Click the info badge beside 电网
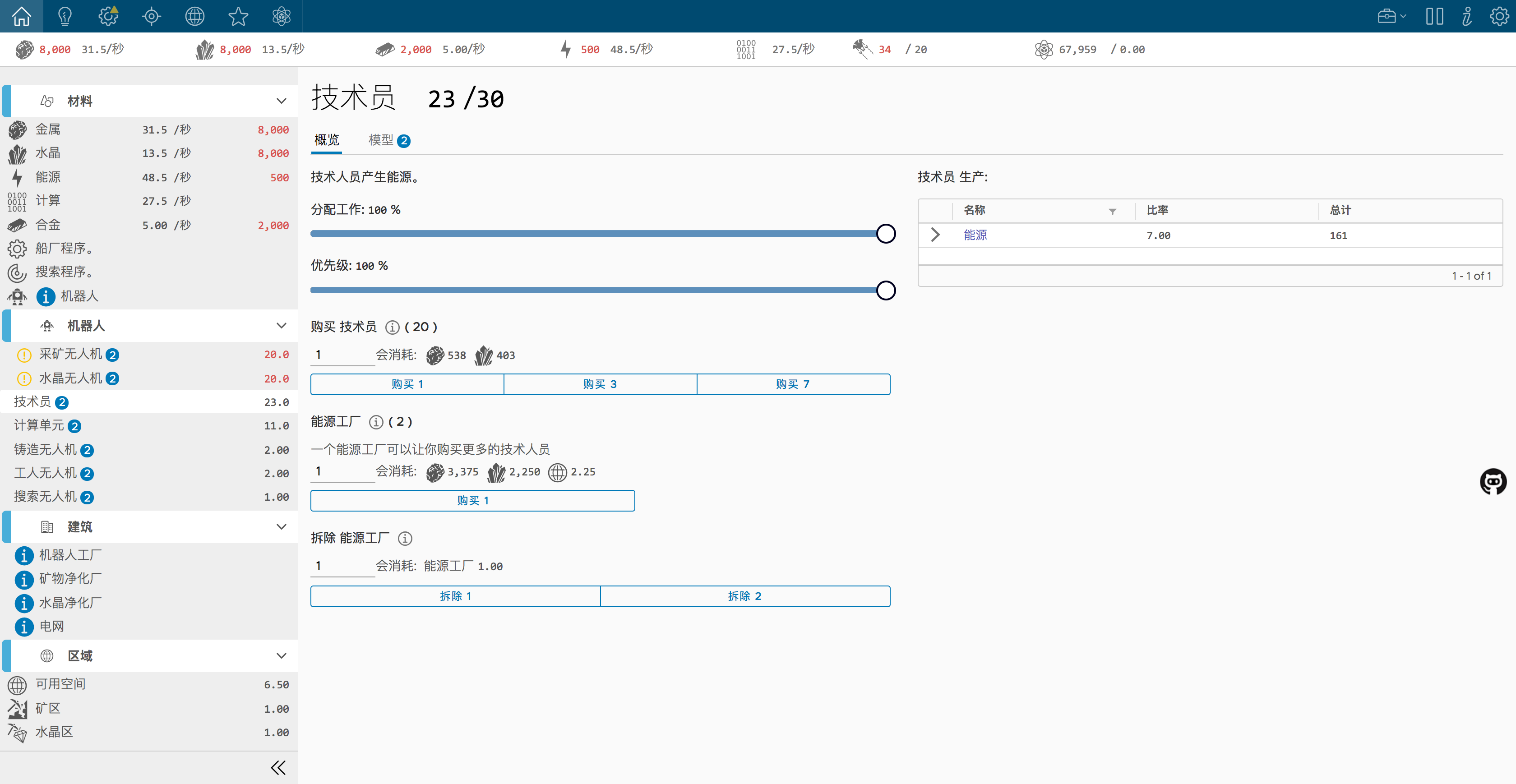 pos(23,627)
